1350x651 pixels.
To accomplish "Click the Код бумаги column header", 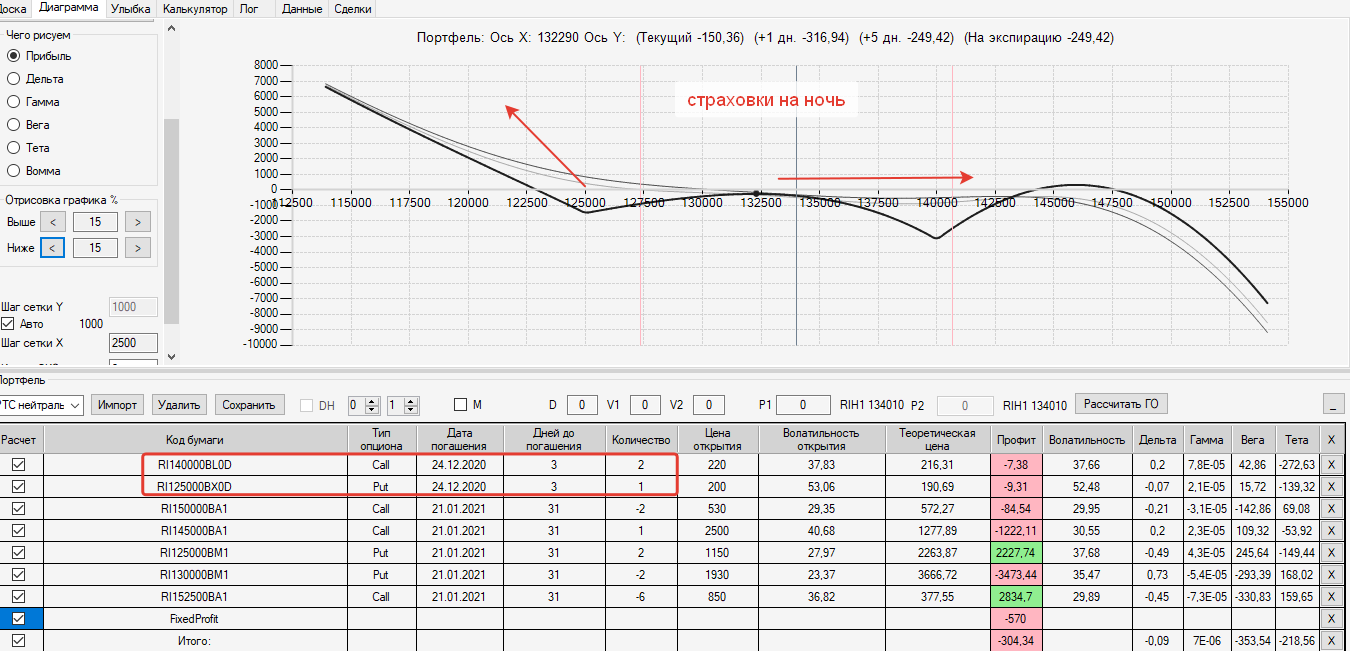I will (195, 439).
